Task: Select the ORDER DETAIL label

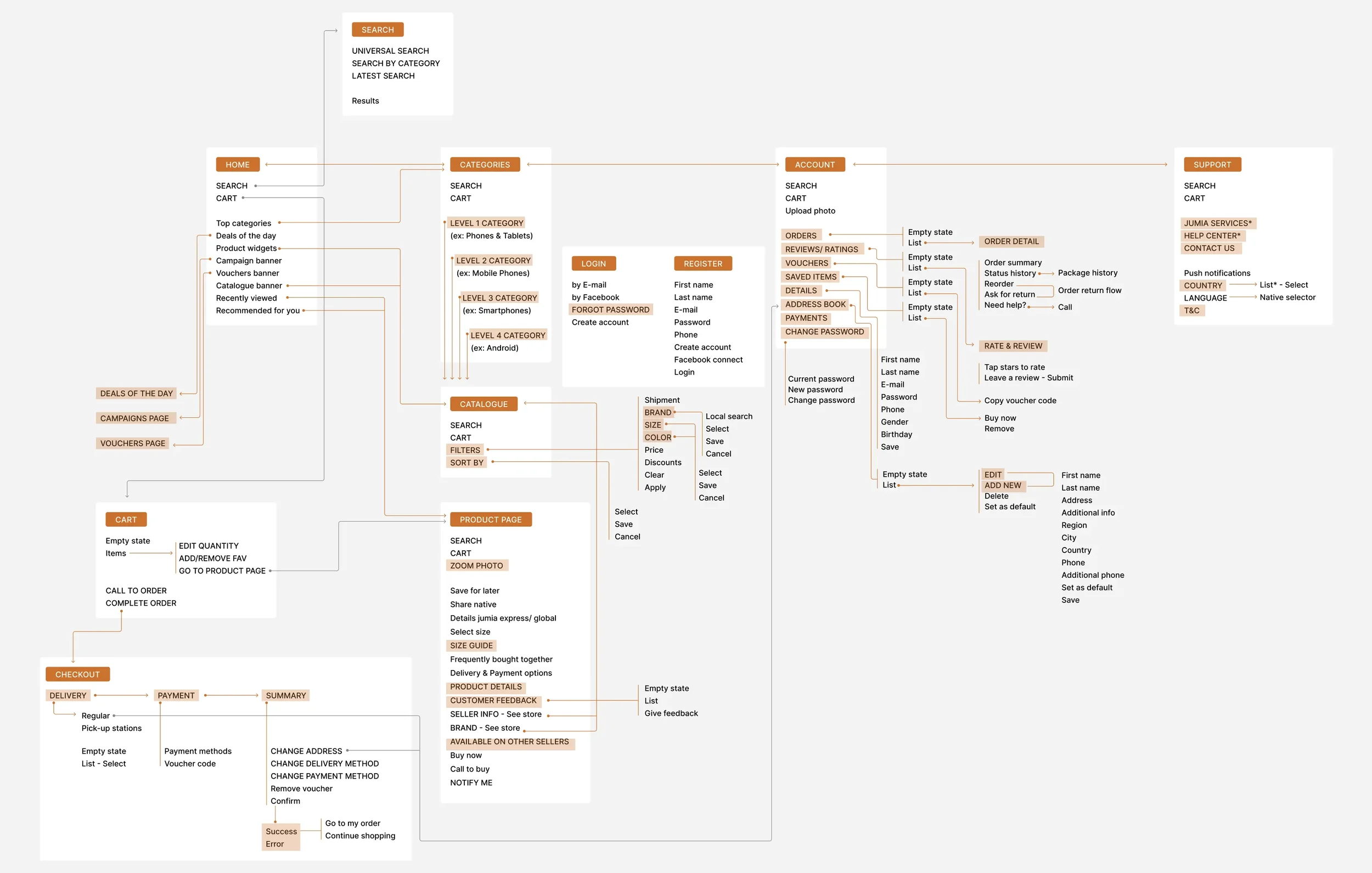Action: [1011, 241]
